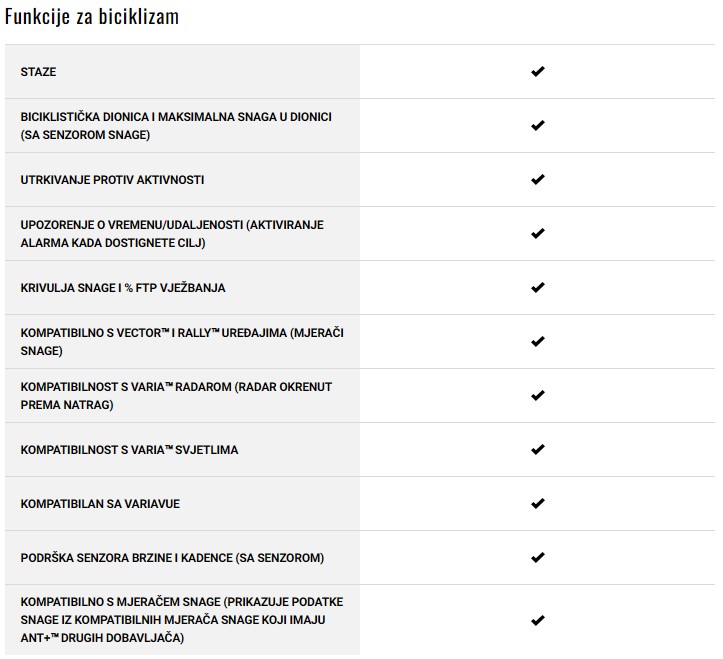This screenshot has width=723, height=659.
Task: Click the checkmark beside Utrkivanje protiv aktivnosti
Action: click(538, 180)
